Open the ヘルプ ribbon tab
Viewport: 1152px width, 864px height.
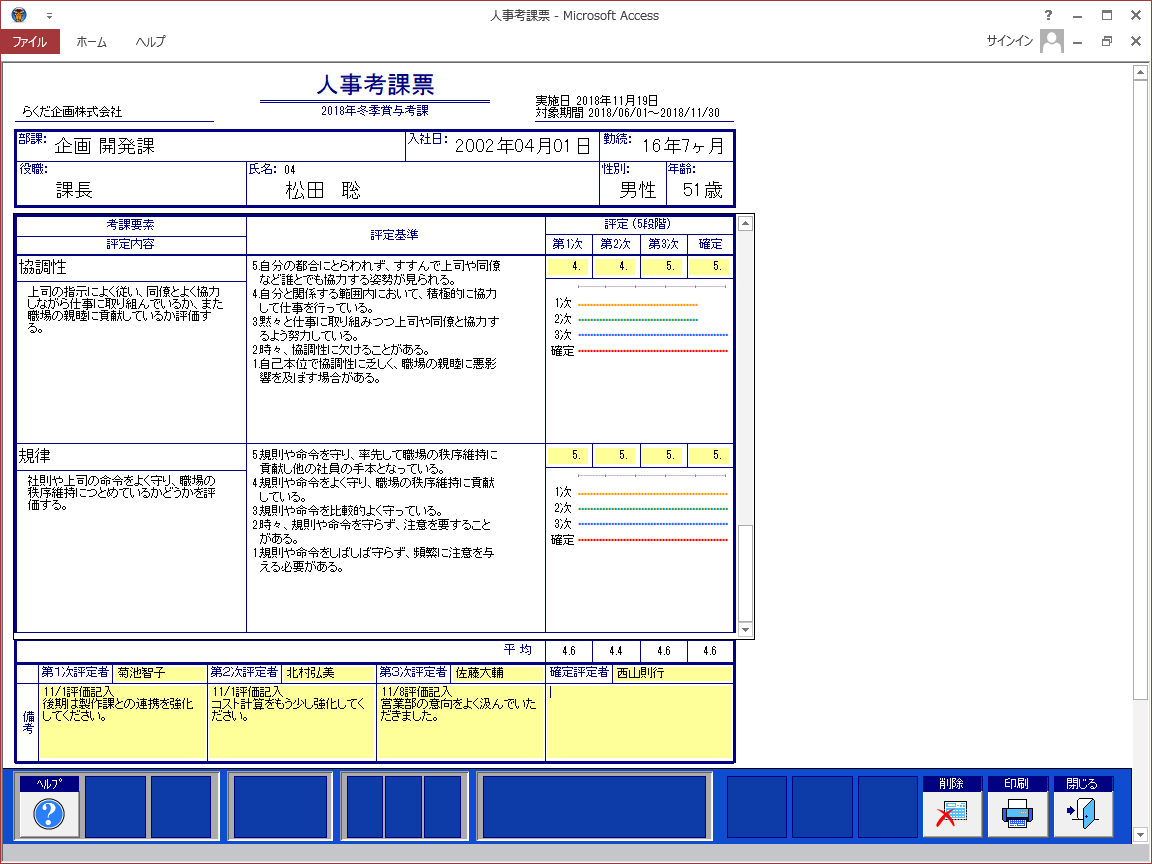(x=151, y=42)
